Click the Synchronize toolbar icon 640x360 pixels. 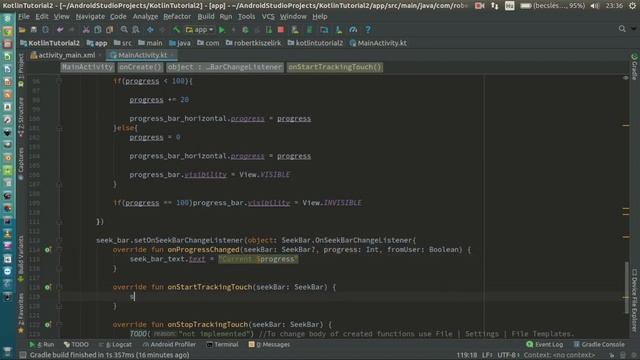[45, 30]
